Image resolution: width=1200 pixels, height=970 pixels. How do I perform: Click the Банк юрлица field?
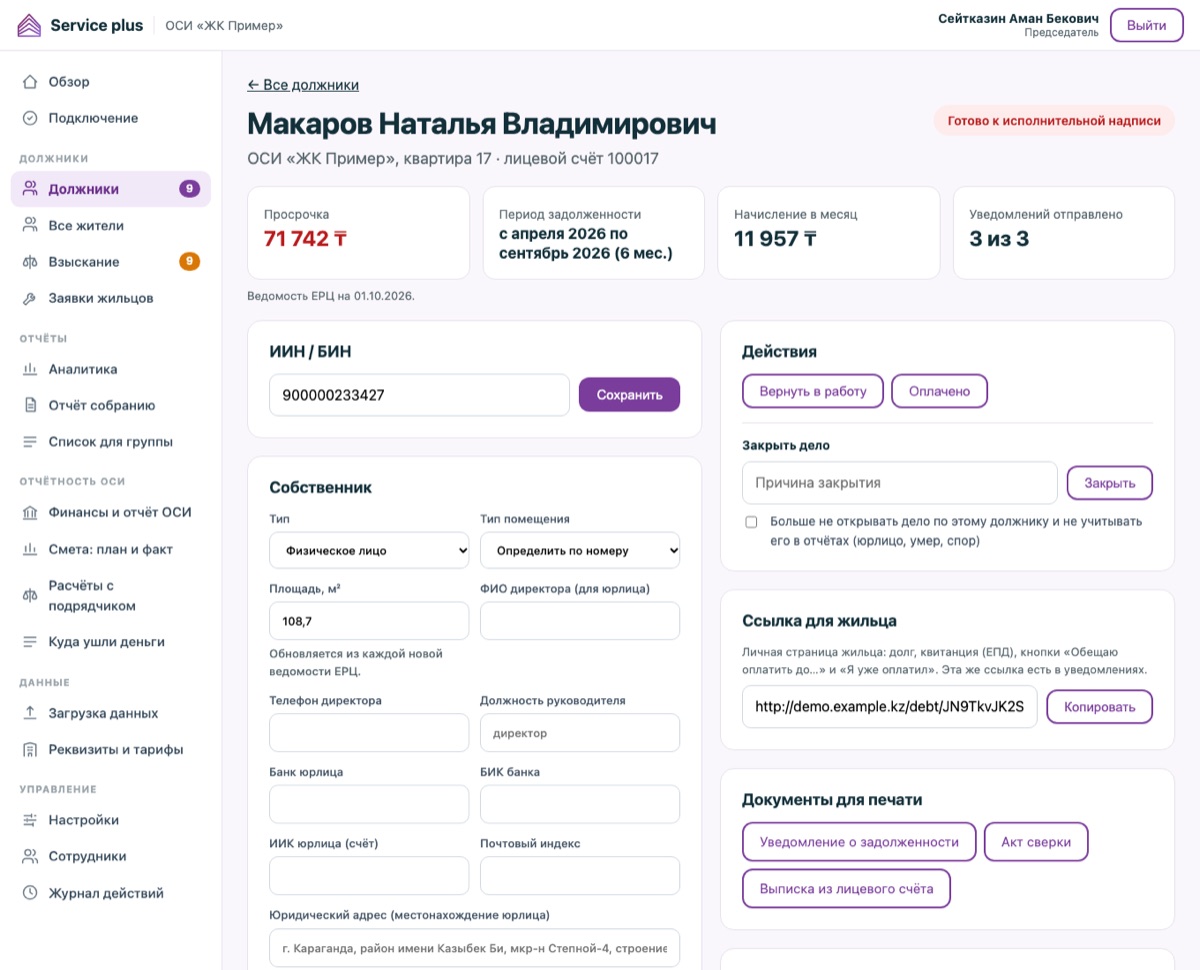[x=369, y=804]
